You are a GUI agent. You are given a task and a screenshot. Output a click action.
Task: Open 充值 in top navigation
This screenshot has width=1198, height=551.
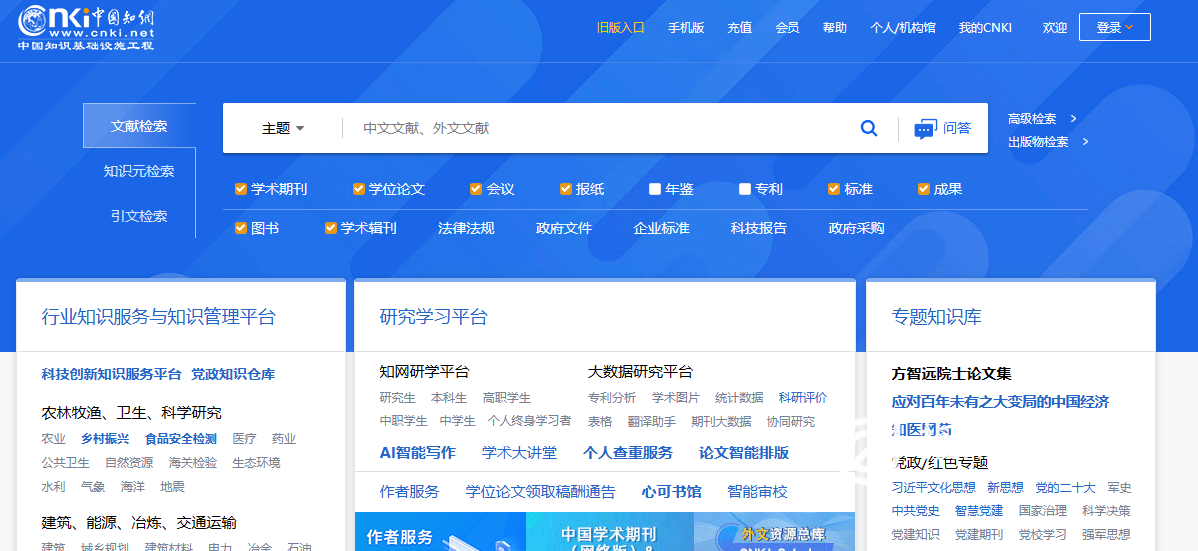(740, 28)
